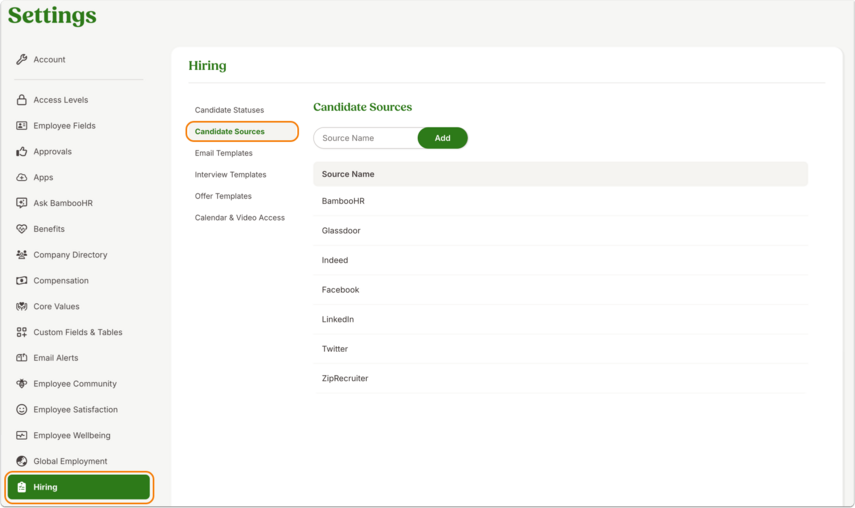This screenshot has height=508, width=855.
Task: Click the Compensation money icon
Action: click(21, 281)
